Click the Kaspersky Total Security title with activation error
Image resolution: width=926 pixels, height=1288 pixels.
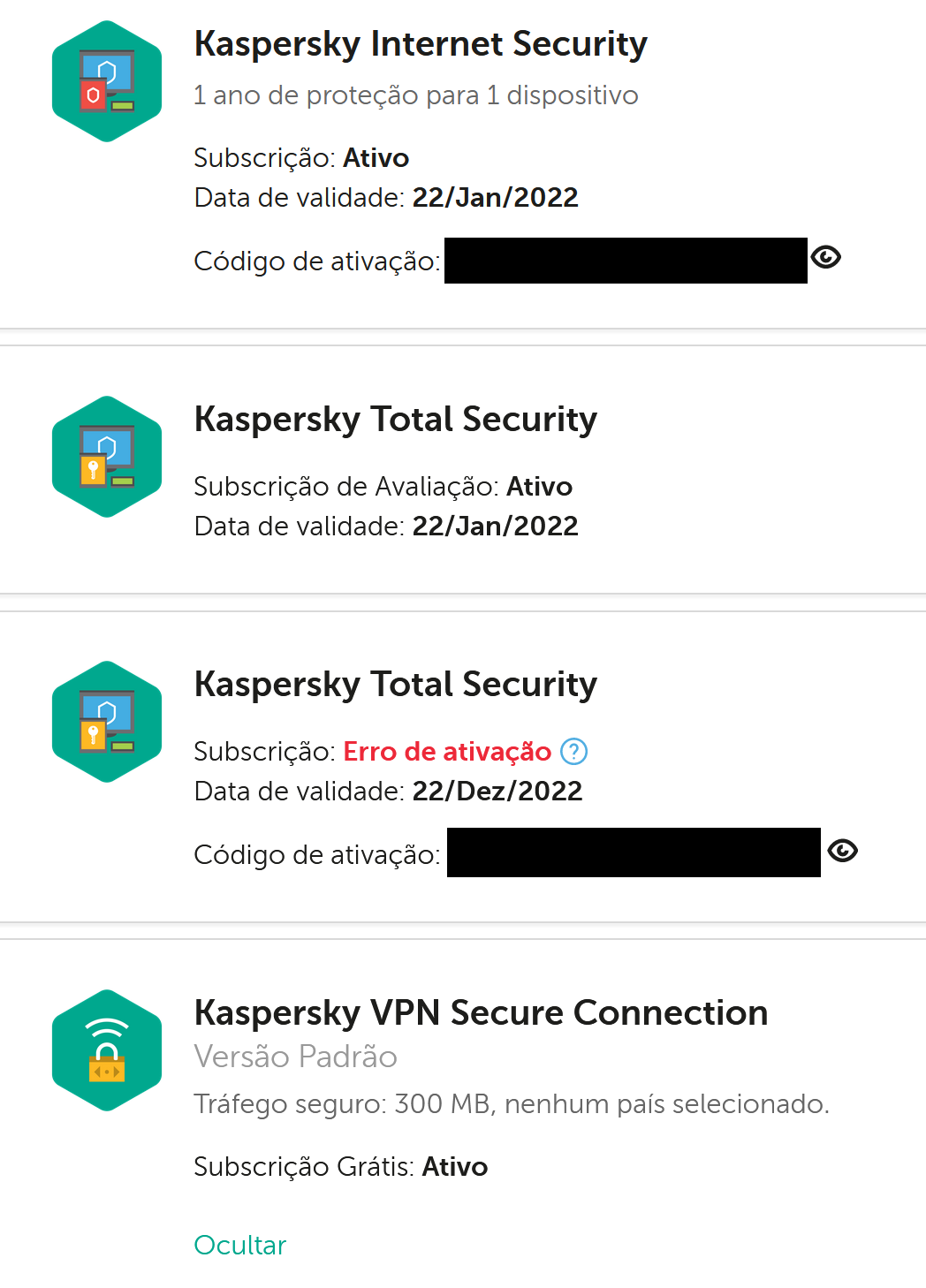[396, 685]
